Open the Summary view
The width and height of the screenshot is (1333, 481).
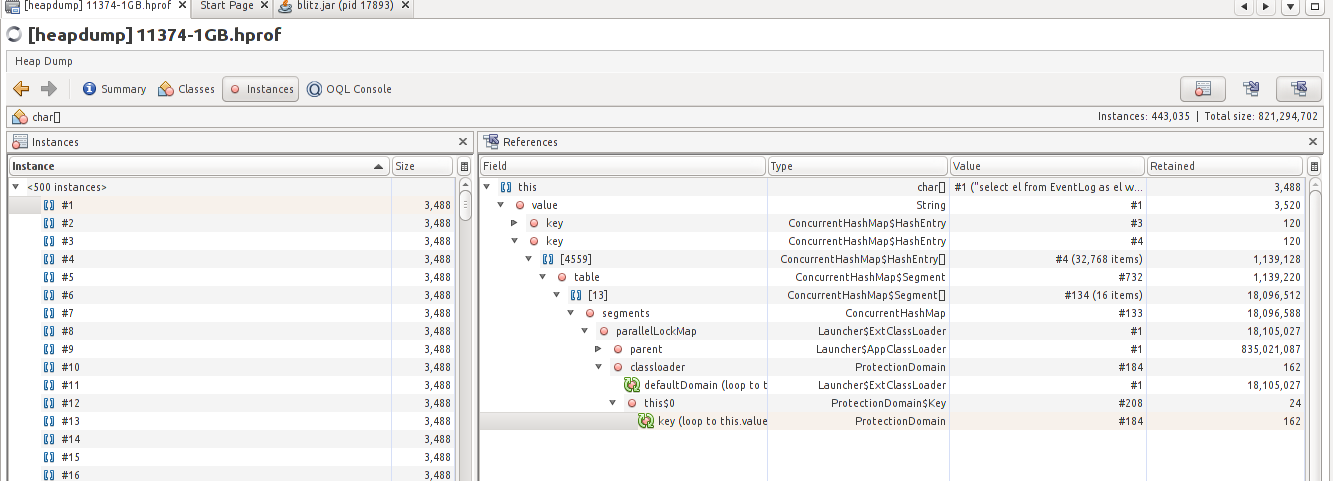point(114,89)
